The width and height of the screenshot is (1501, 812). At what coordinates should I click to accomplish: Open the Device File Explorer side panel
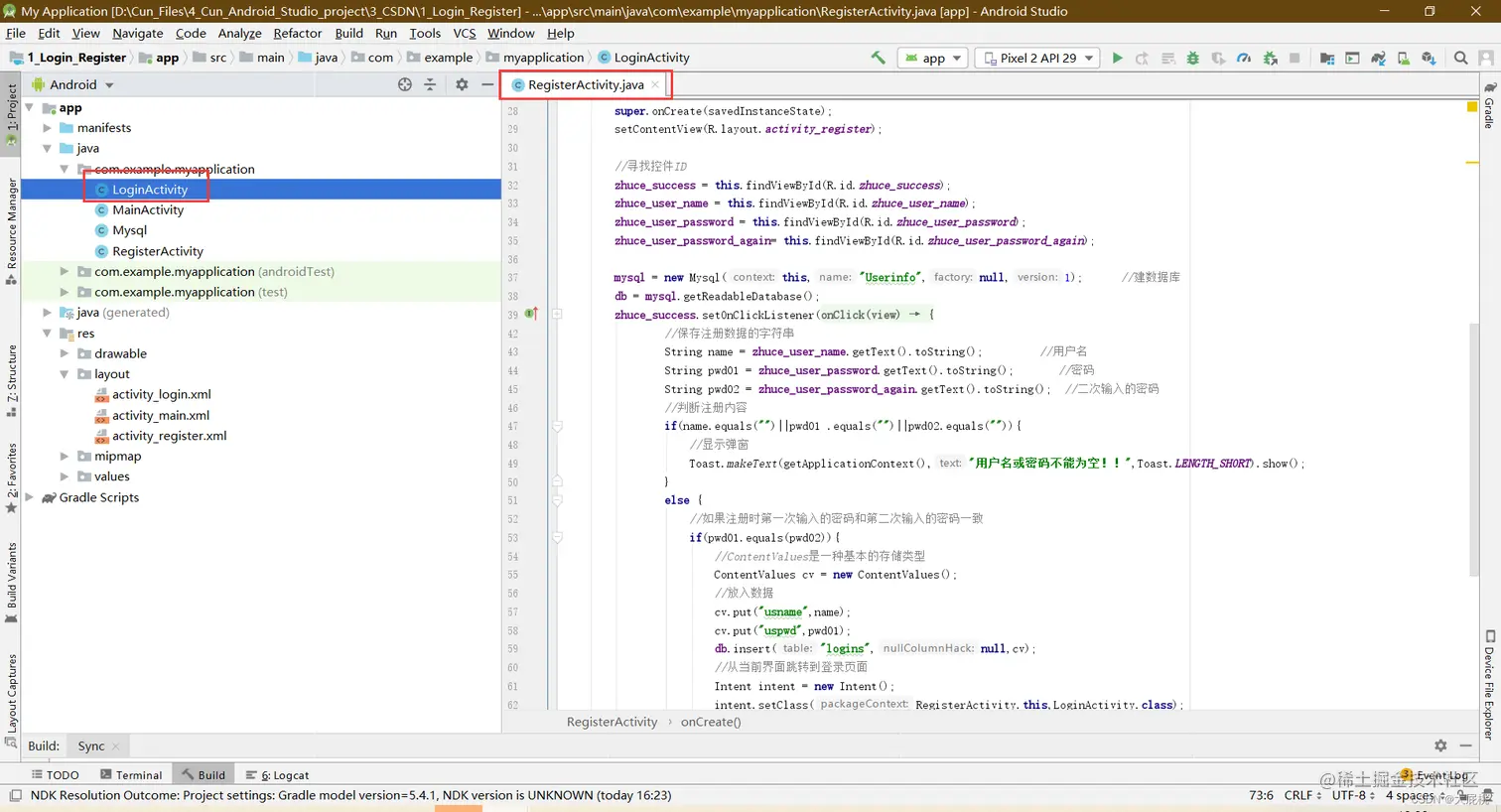pyautogui.click(x=1489, y=685)
